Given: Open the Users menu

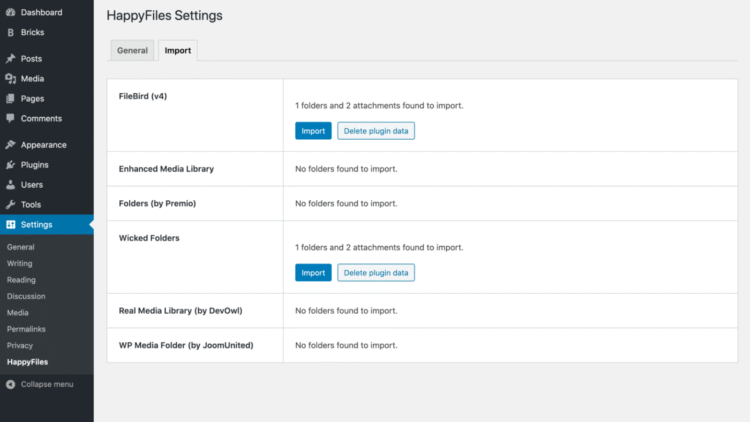Looking at the screenshot, I should tap(32, 185).
